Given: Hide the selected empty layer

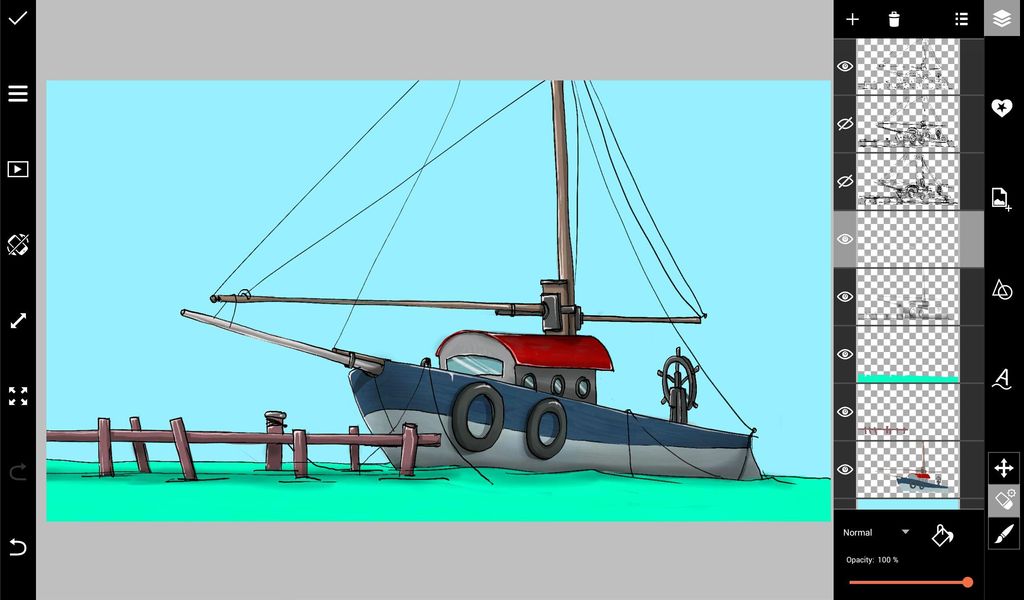Looking at the screenshot, I should click(x=845, y=239).
